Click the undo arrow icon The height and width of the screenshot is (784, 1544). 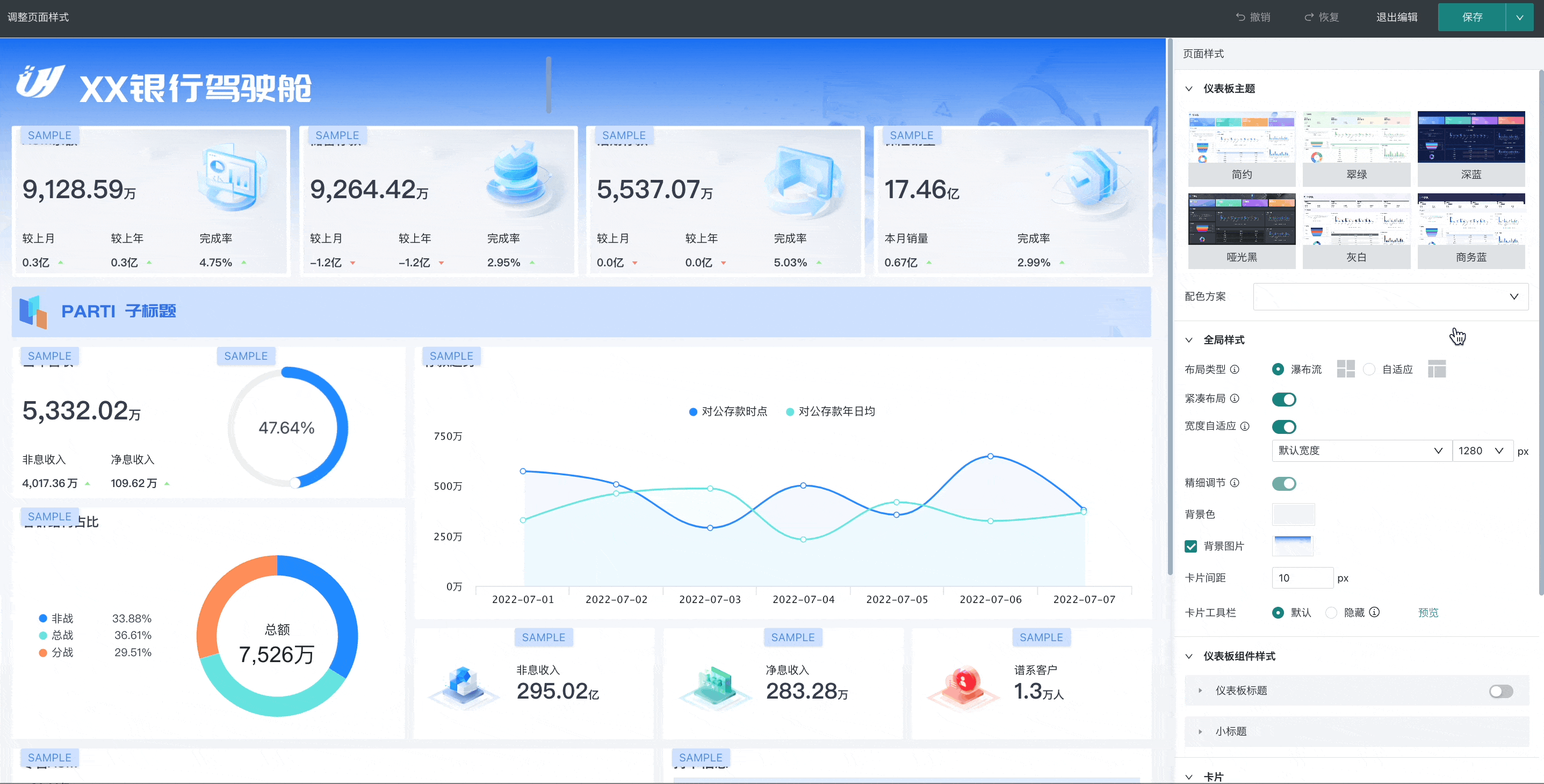[1240, 17]
